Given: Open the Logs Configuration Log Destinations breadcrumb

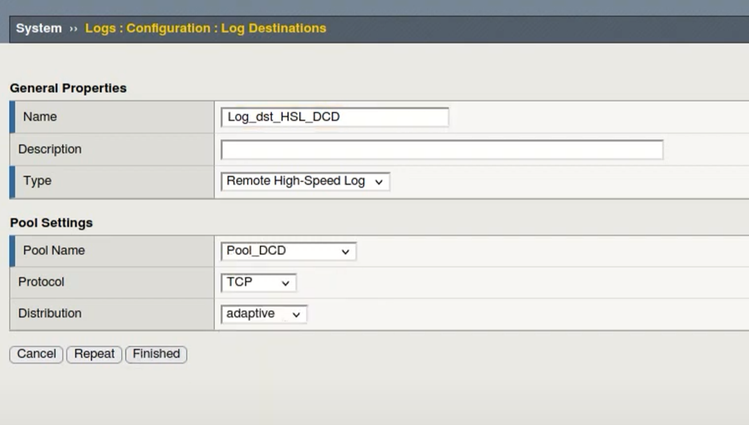Looking at the screenshot, I should point(205,28).
